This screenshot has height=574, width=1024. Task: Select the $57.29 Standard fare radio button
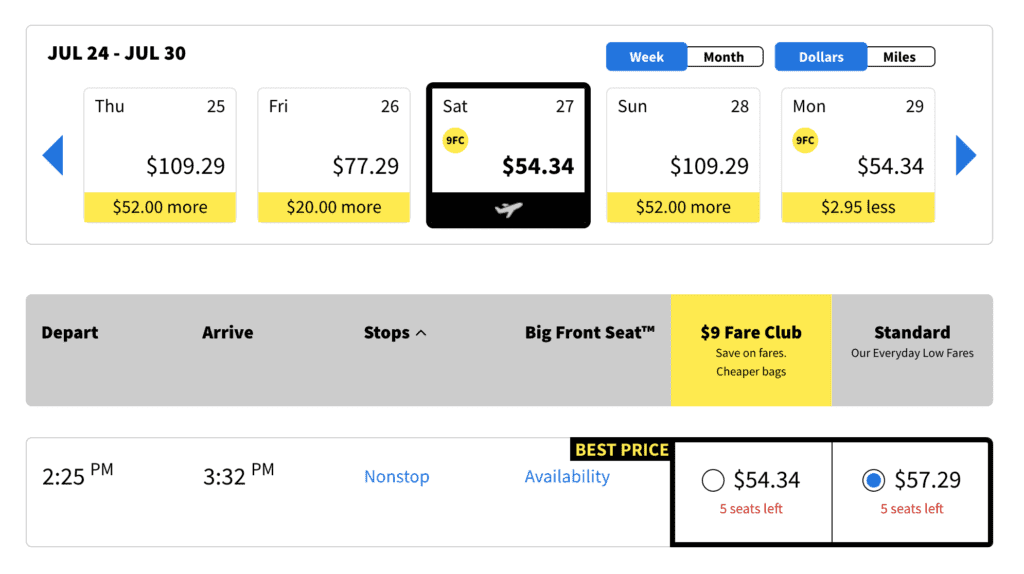[x=873, y=481]
